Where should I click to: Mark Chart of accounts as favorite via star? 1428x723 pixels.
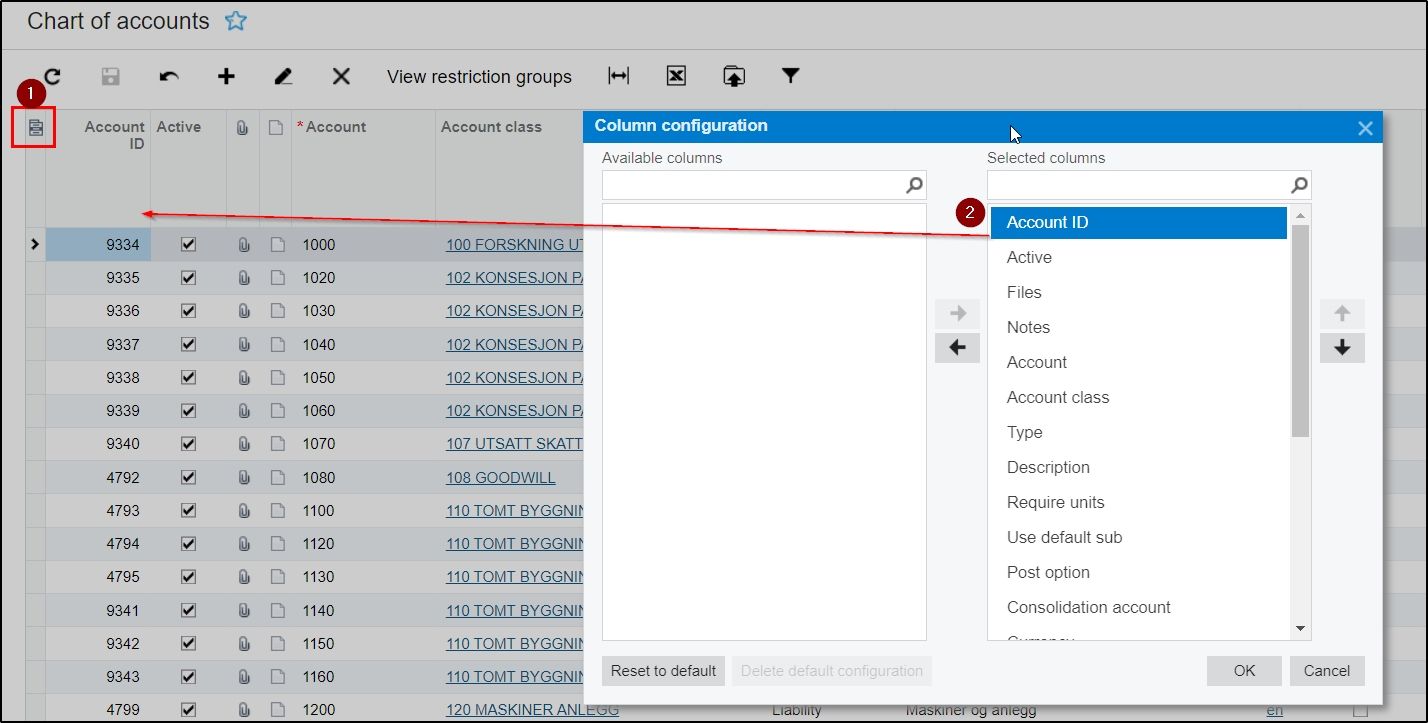(x=236, y=20)
